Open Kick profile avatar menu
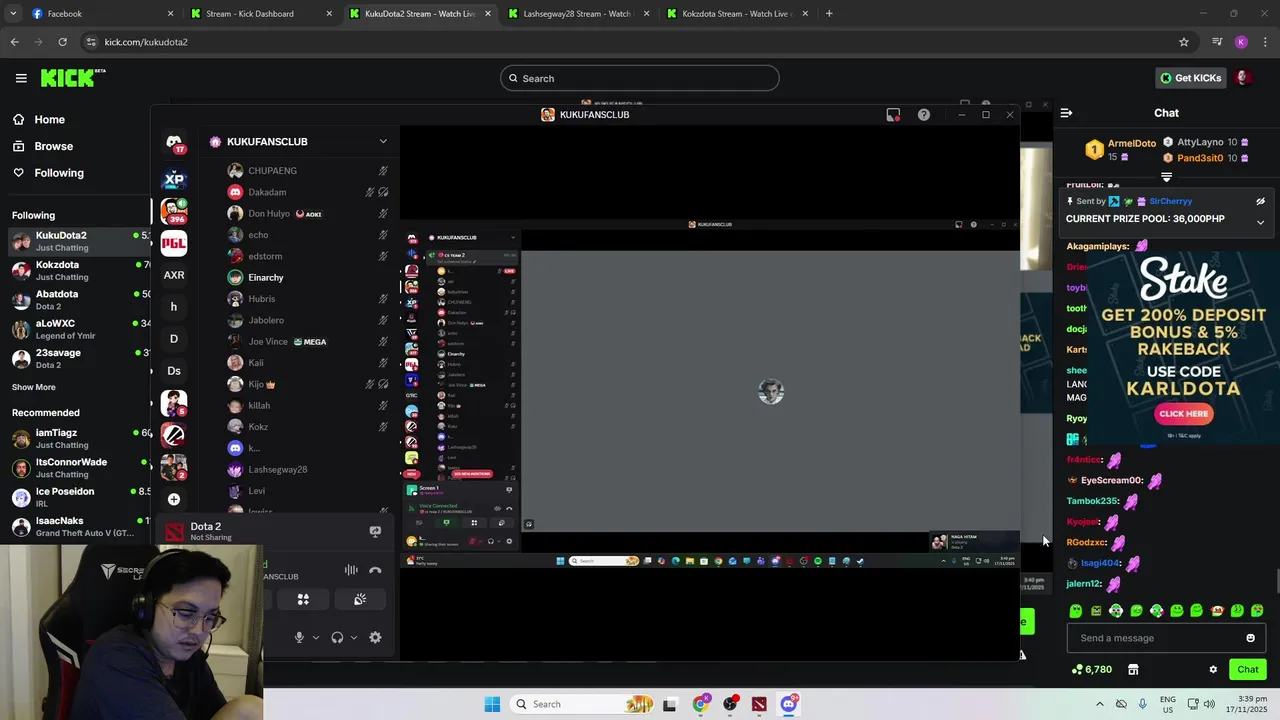 1244,78
